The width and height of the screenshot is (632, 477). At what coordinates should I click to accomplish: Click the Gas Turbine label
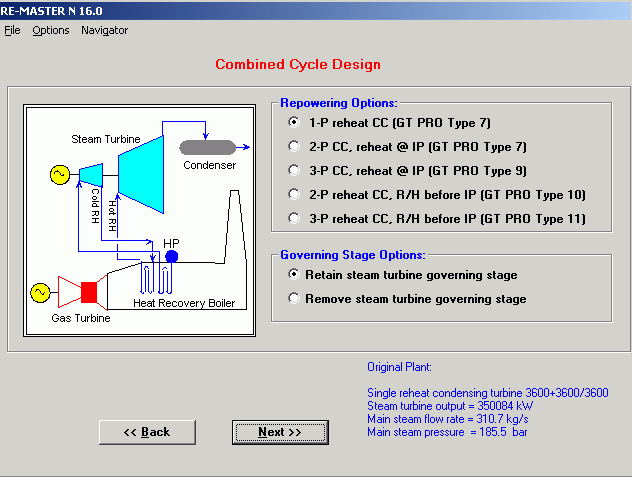(81, 318)
